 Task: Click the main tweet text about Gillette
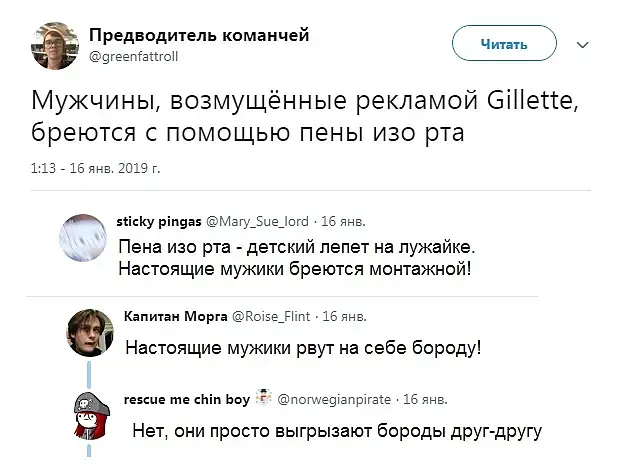pyautogui.click(x=304, y=119)
